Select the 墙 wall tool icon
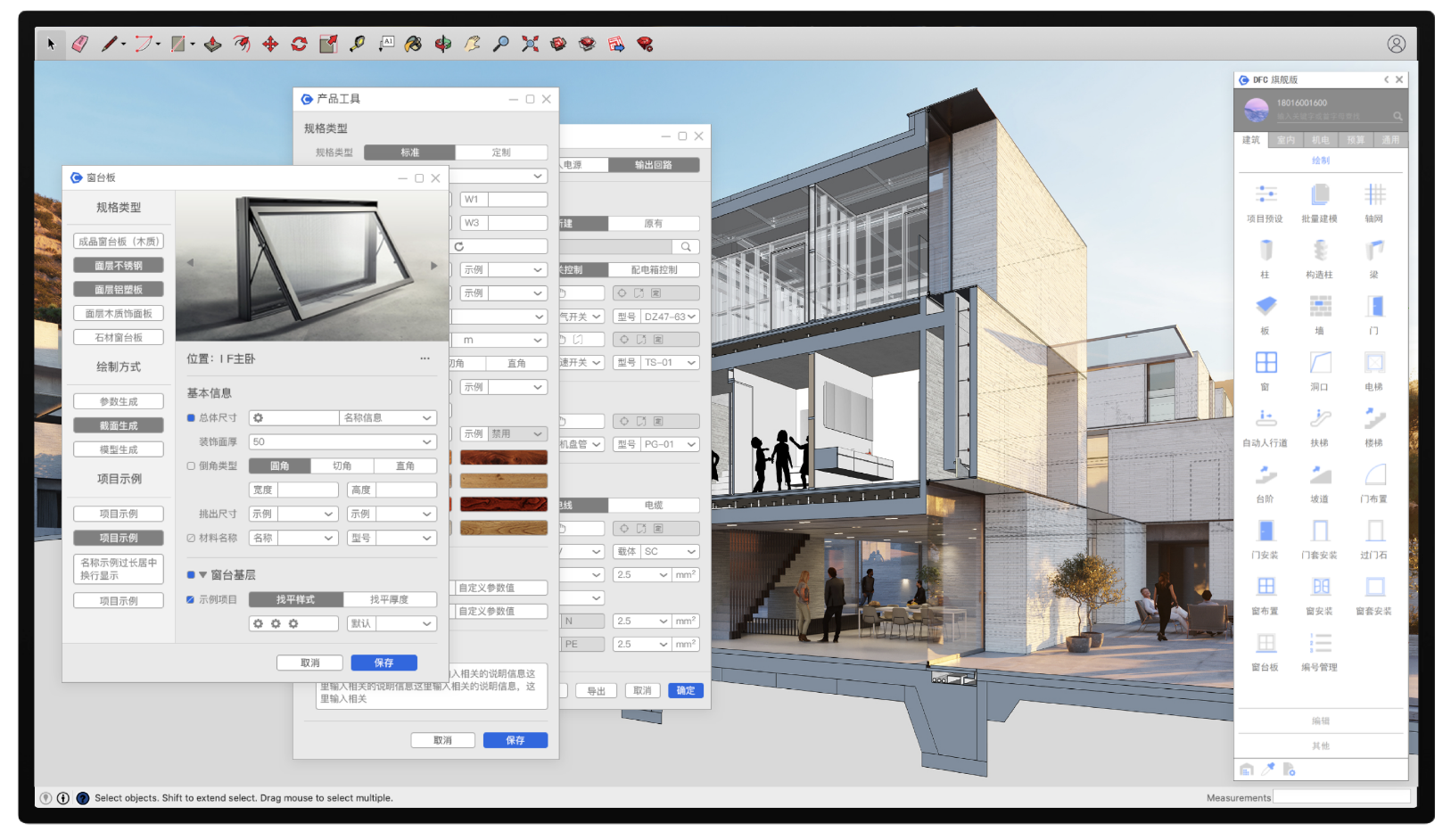The height and width of the screenshot is (840, 1451). tap(1320, 307)
